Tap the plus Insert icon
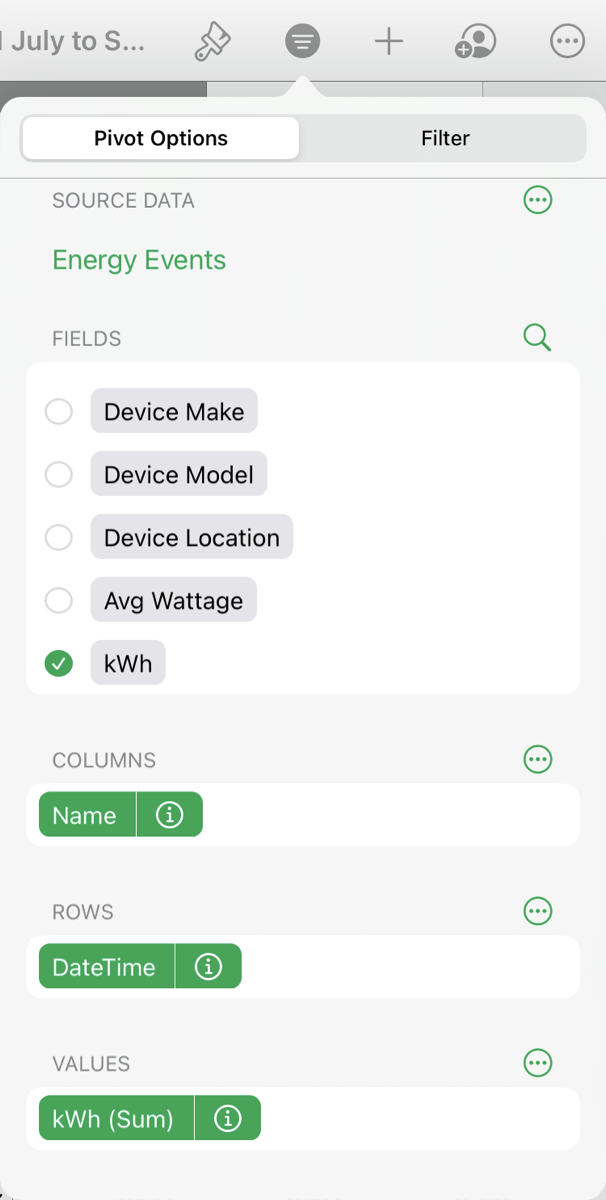The image size is (606, 1200). (388, 41)
